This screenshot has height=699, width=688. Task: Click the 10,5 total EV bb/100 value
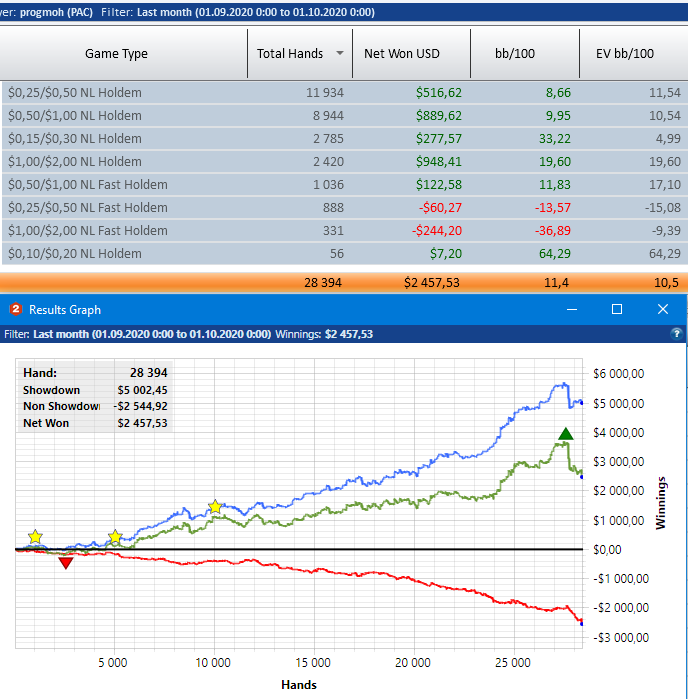tap(666, 283)
